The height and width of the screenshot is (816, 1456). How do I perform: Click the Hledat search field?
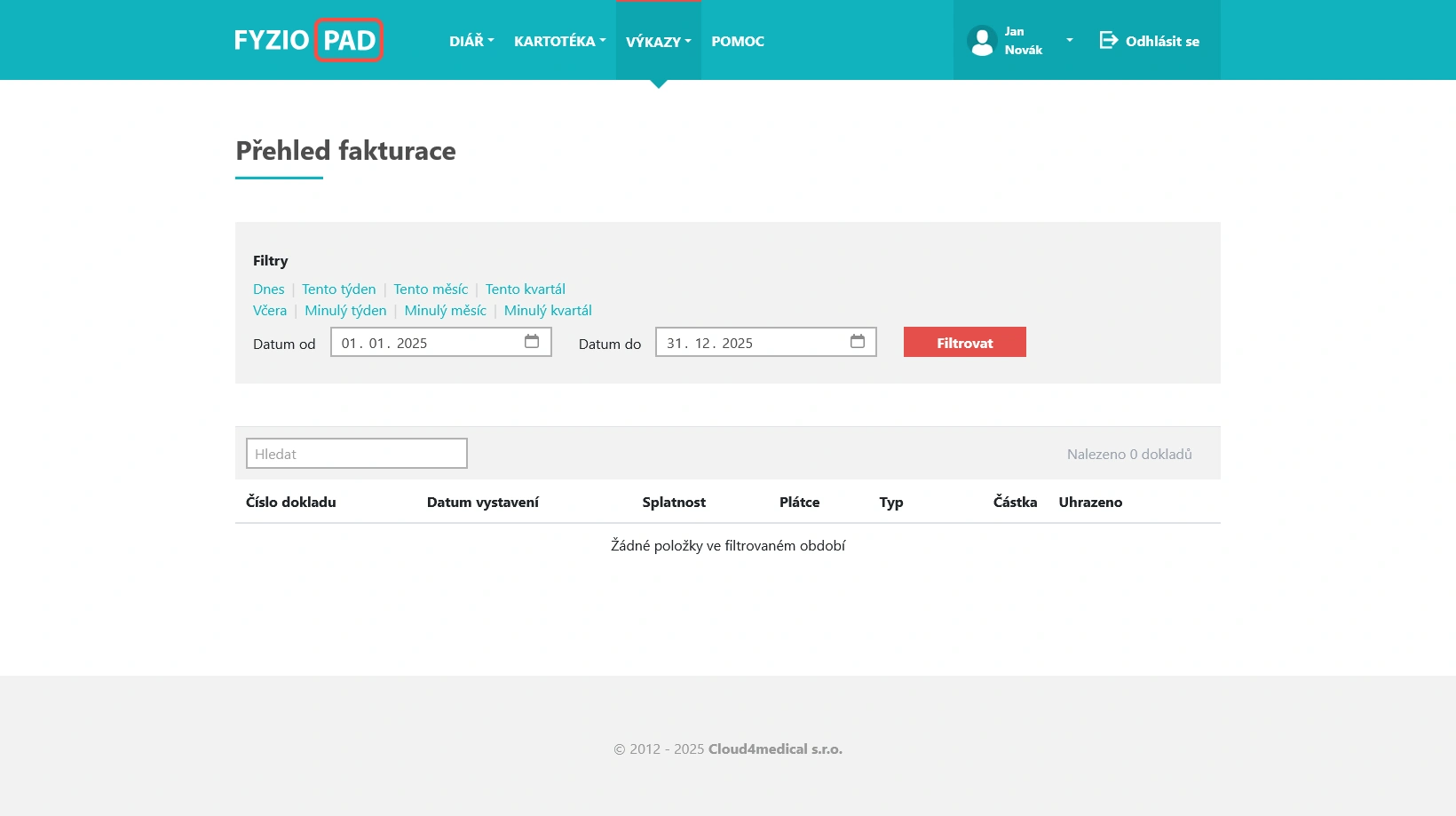(356, 453)
